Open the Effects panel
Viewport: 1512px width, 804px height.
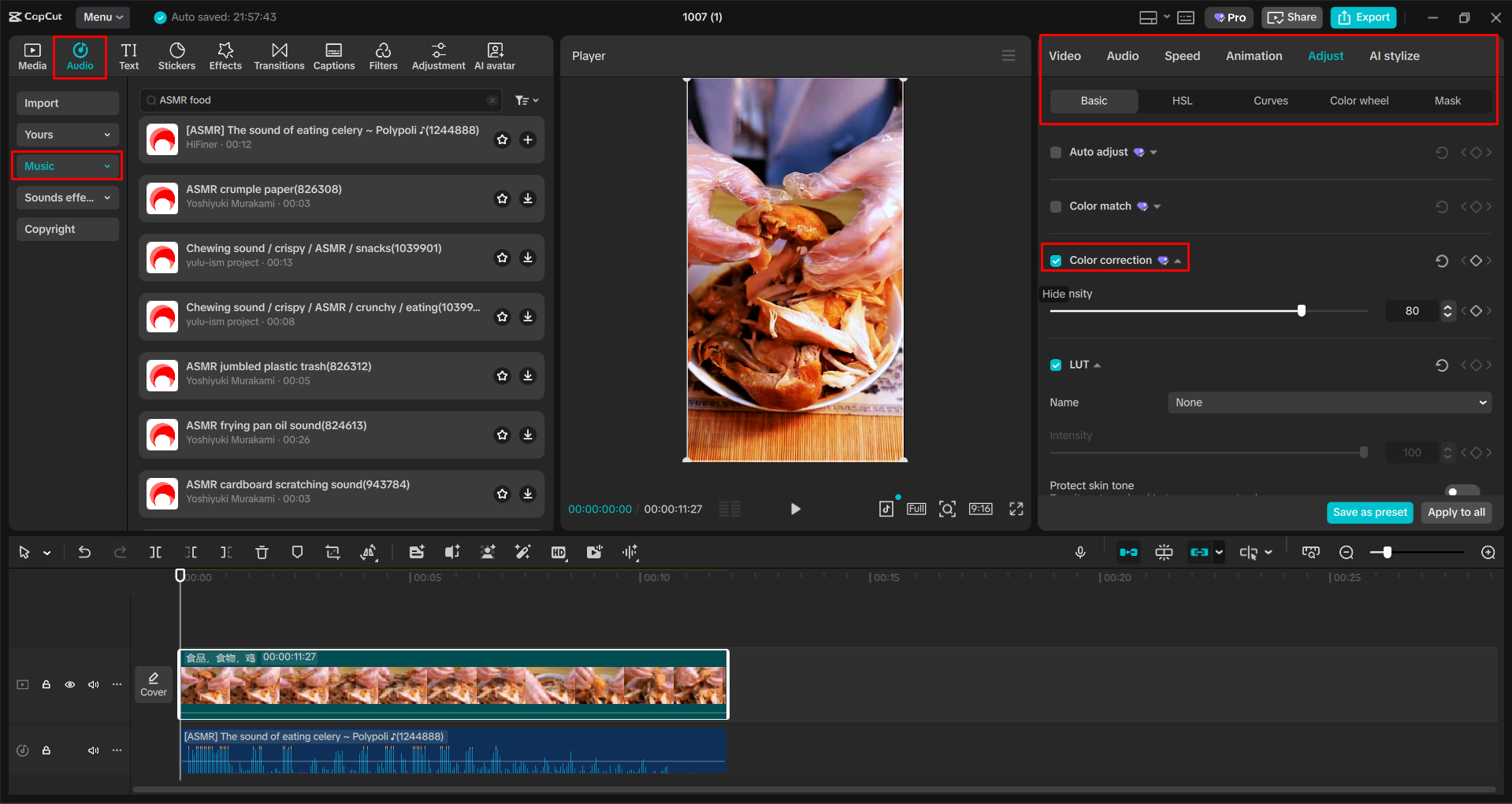pos(225,55)
